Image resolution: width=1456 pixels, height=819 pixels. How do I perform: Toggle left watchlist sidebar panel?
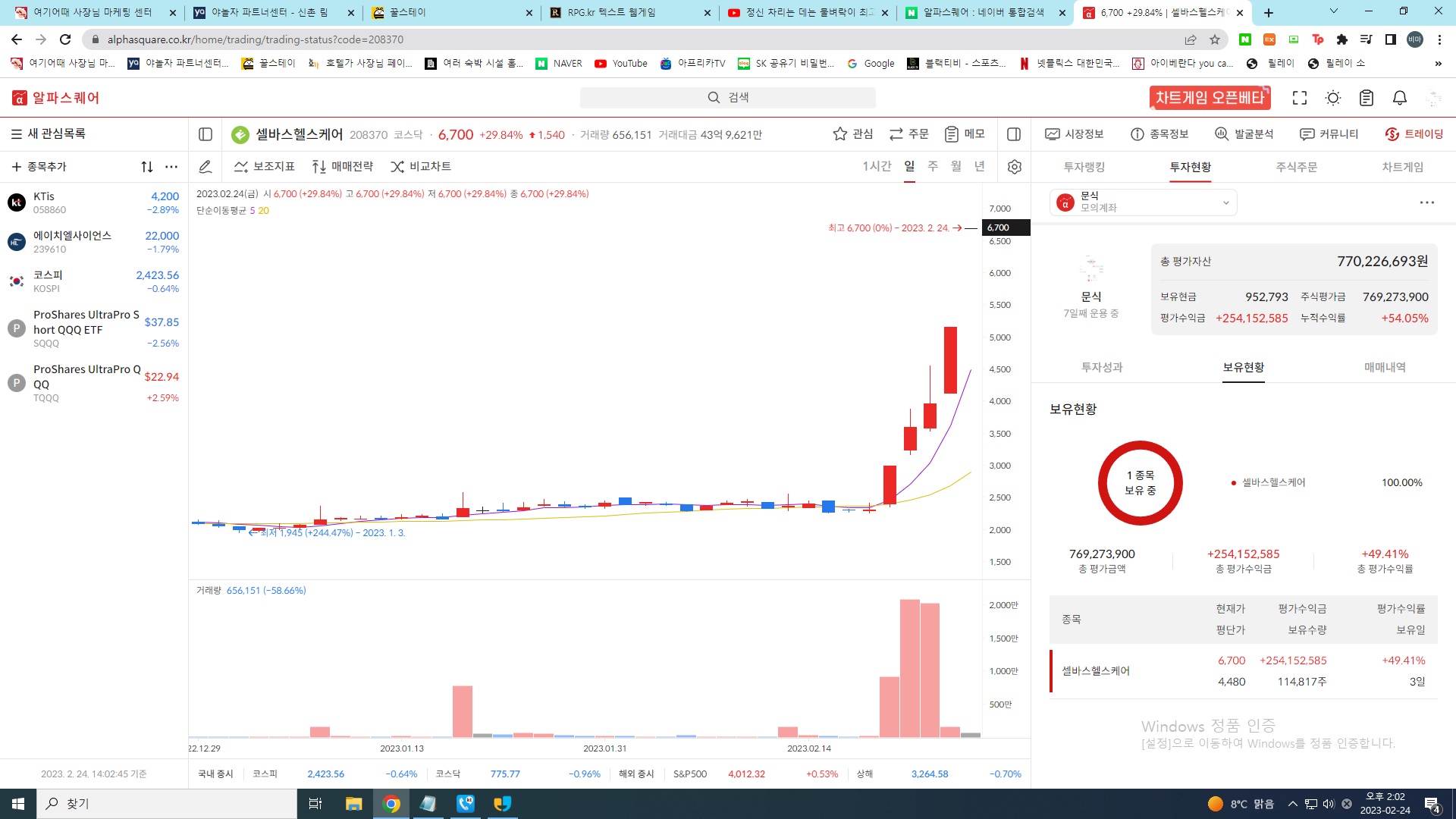[x=206, y=134]
